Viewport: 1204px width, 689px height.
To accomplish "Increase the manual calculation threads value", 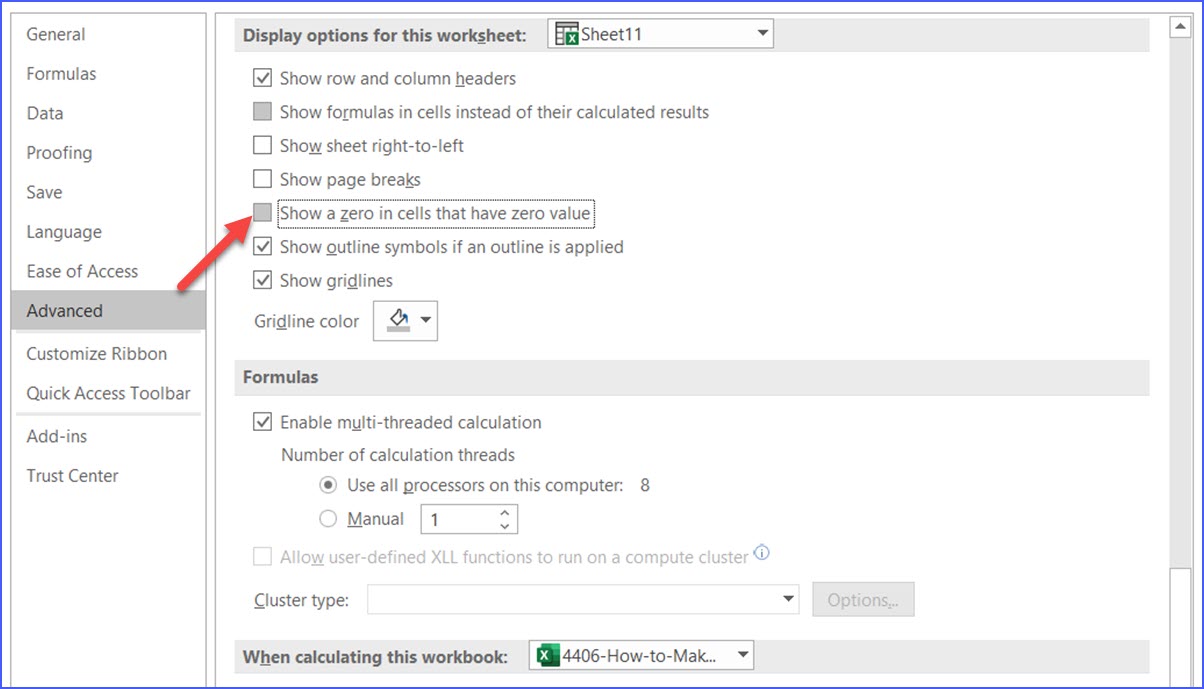I will [x=505, y=513].
